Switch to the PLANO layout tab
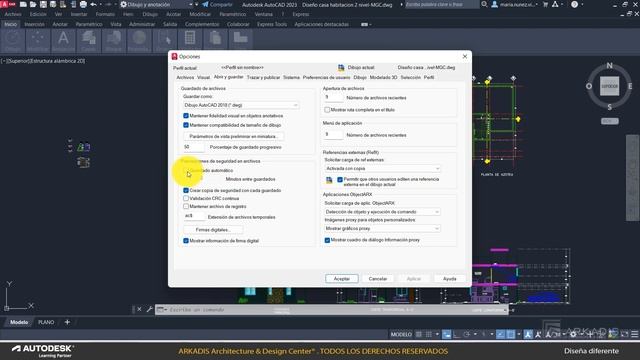 (46, 322)
